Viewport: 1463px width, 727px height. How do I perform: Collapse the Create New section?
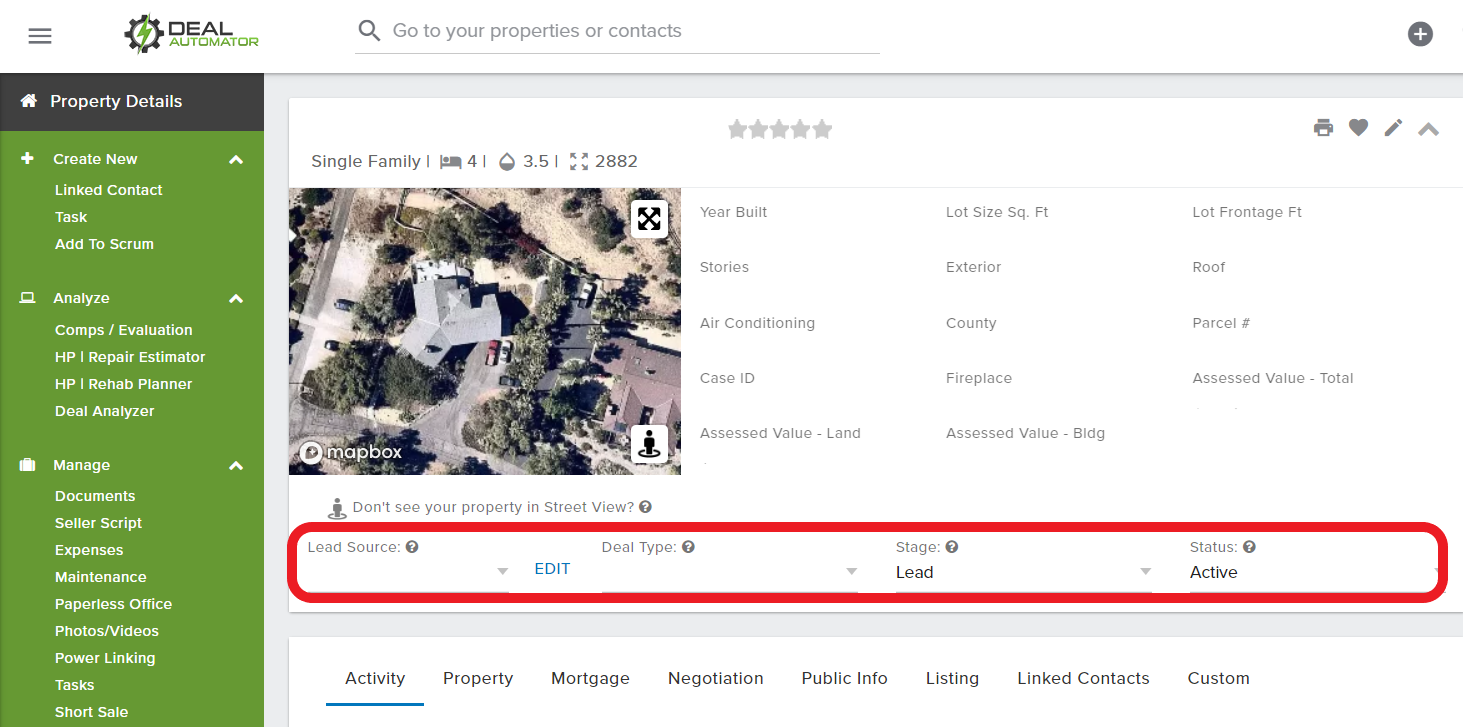pos(236,160)
